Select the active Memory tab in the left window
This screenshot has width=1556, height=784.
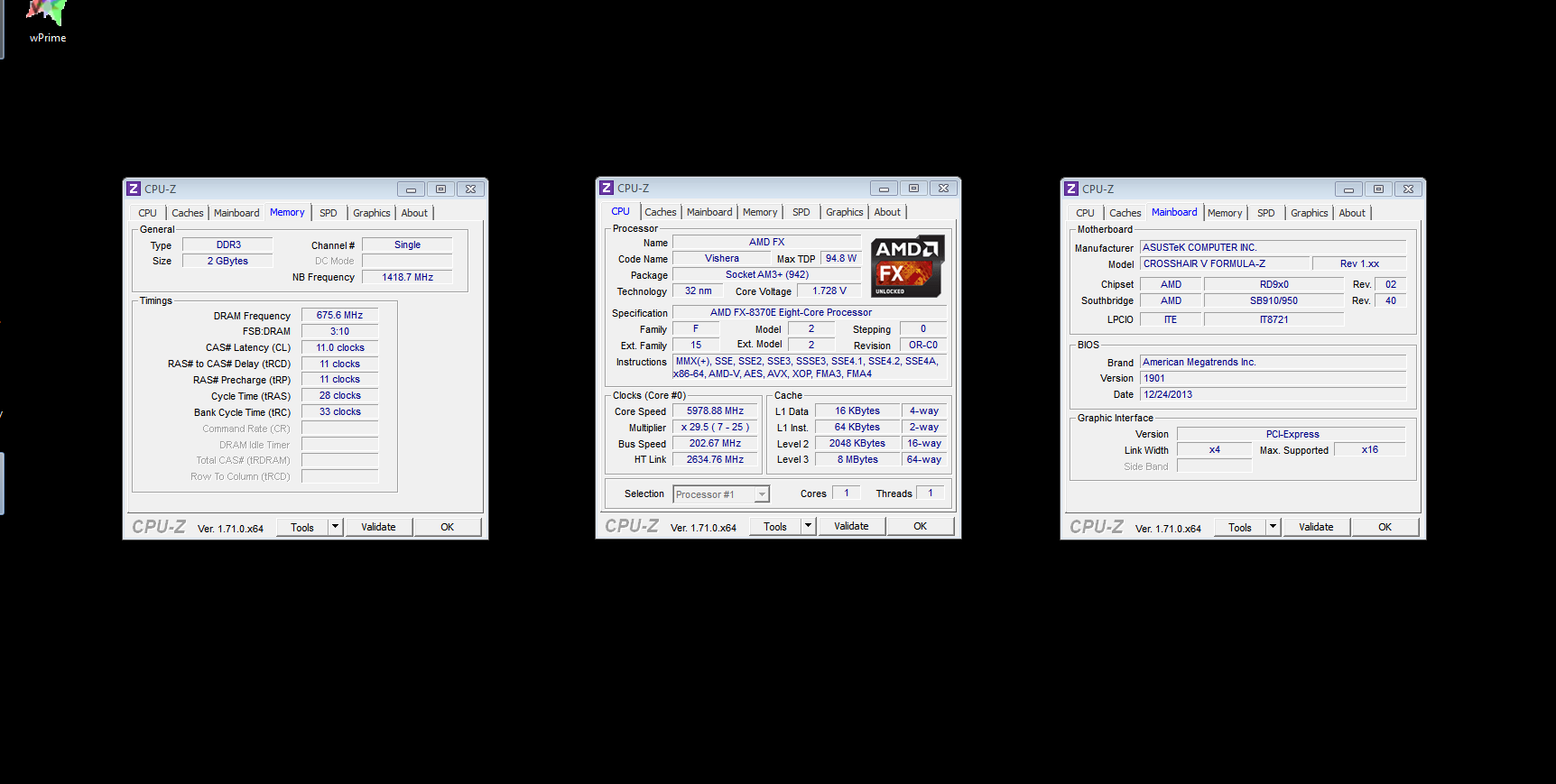287,212
